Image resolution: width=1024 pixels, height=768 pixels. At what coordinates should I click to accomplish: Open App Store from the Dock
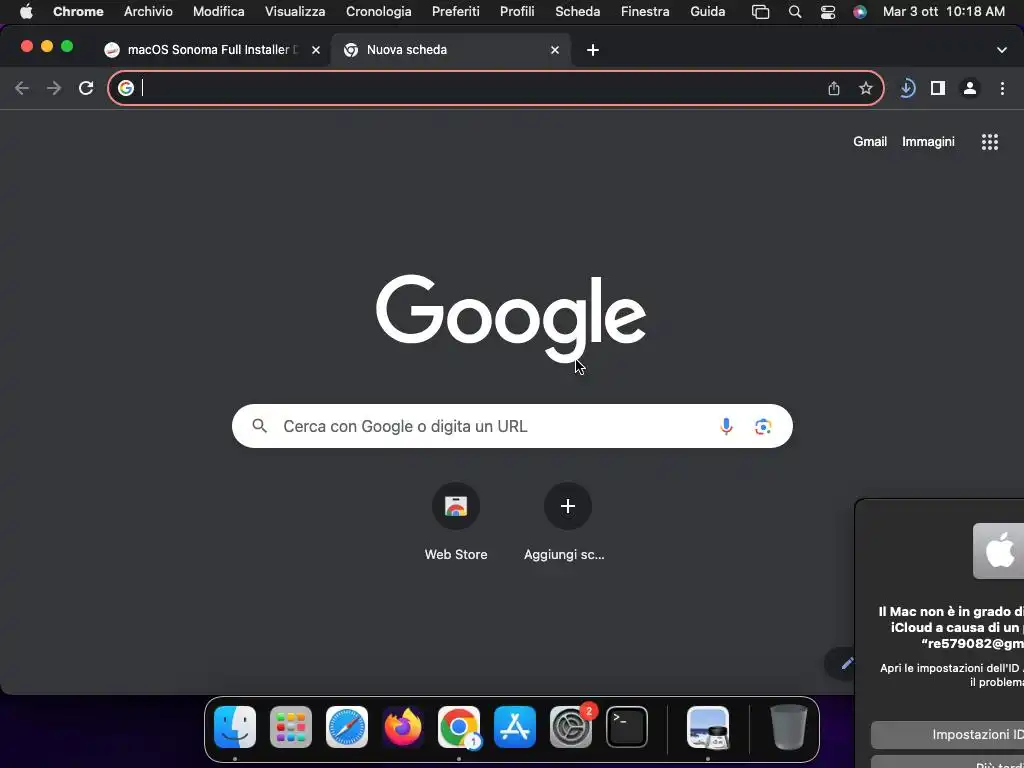(515, 727)
